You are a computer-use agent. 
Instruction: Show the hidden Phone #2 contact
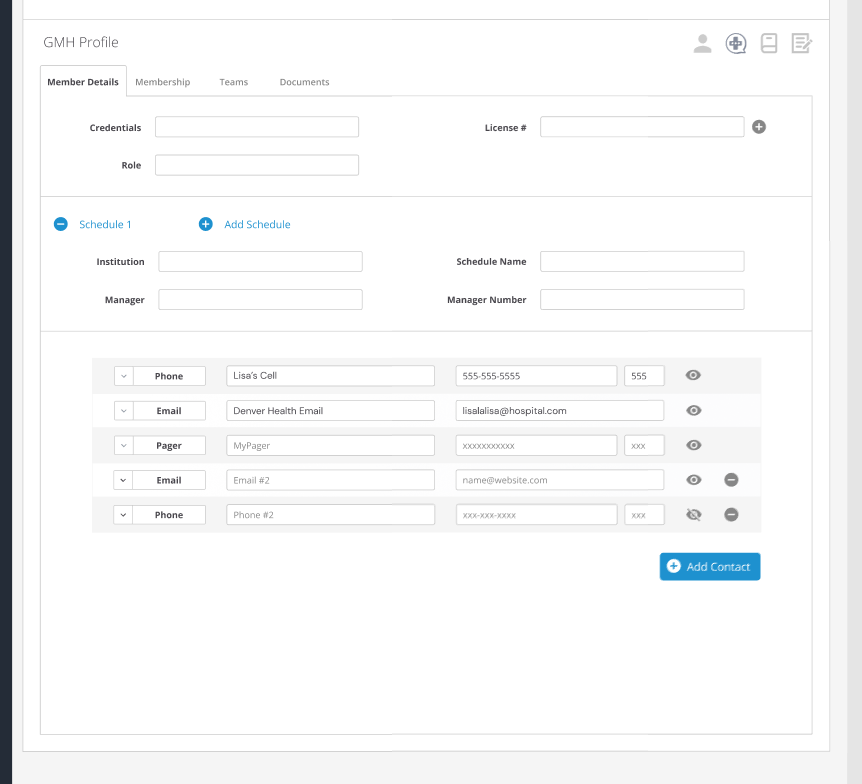tap(693, 515)
